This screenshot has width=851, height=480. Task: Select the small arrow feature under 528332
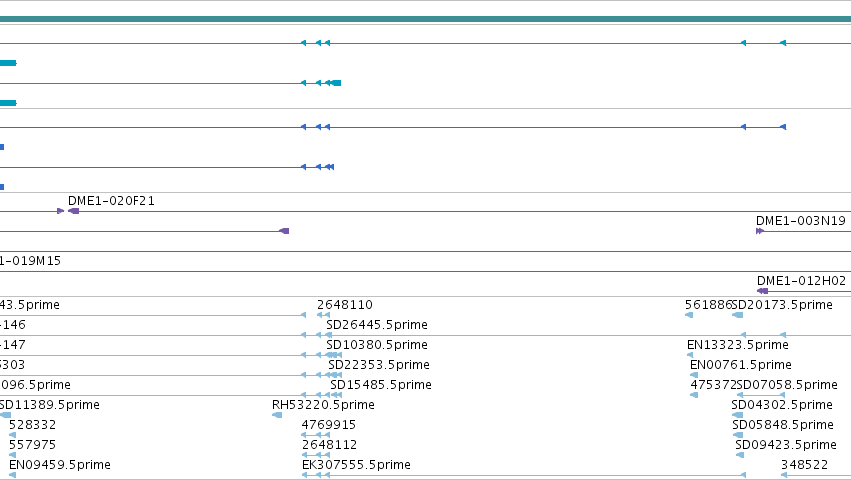[x=12, y=435]
